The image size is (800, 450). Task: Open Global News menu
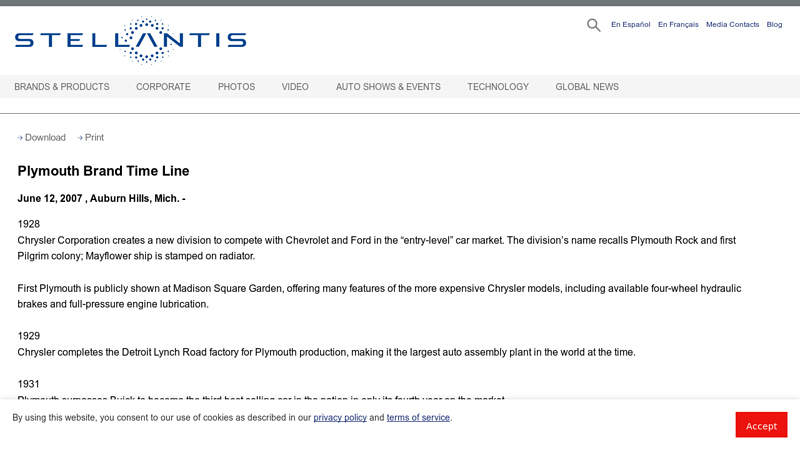tap(587, 87)
